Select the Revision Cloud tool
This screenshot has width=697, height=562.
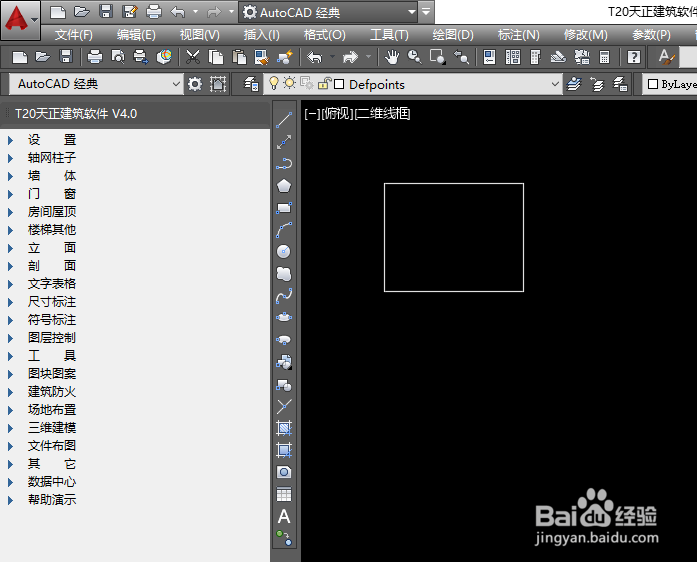(284, 274)
